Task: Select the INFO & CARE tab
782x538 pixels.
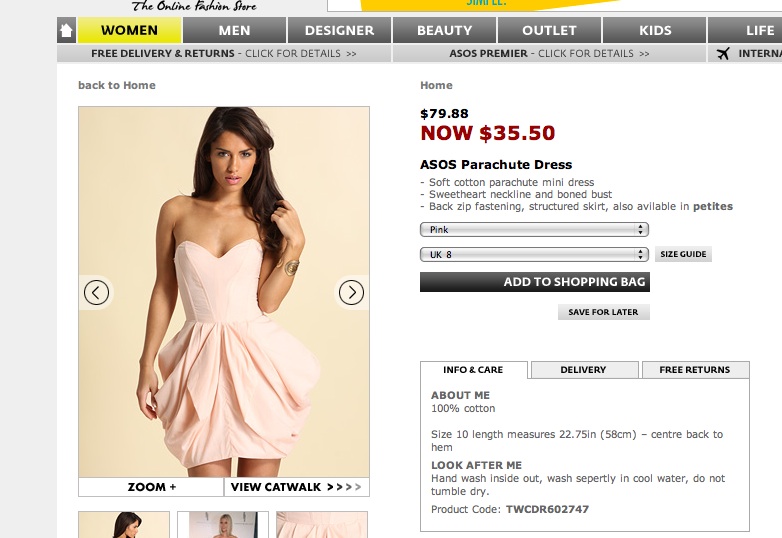Action: 473,370
